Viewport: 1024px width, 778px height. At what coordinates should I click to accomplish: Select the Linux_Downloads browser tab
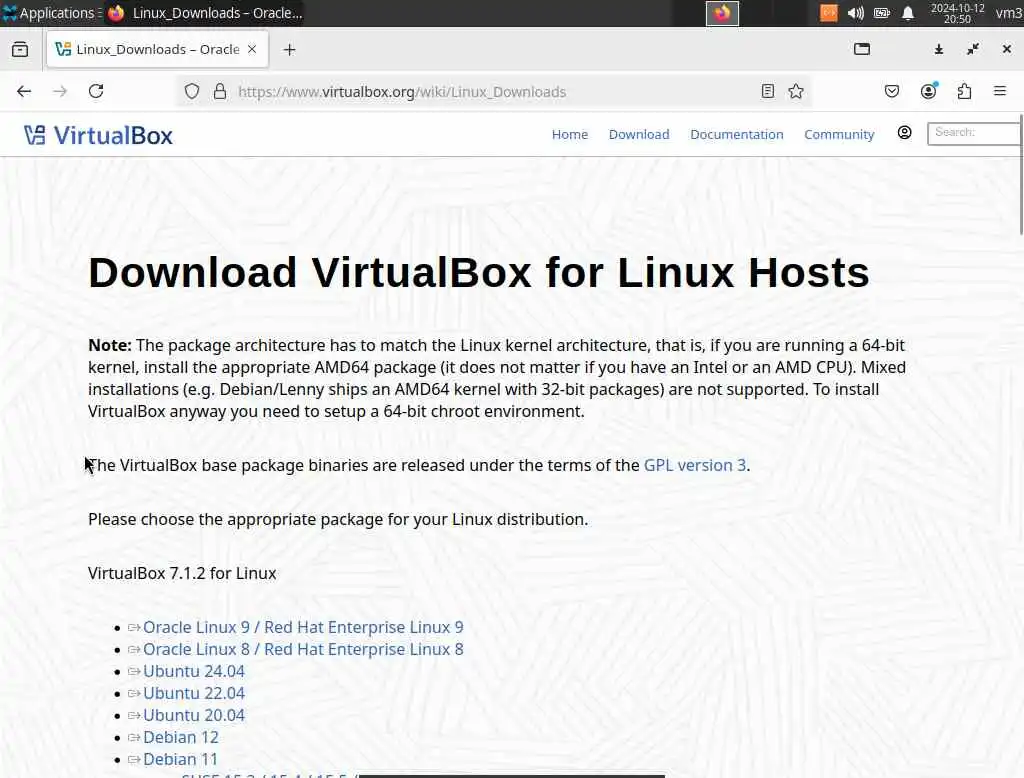click(157, 50)
